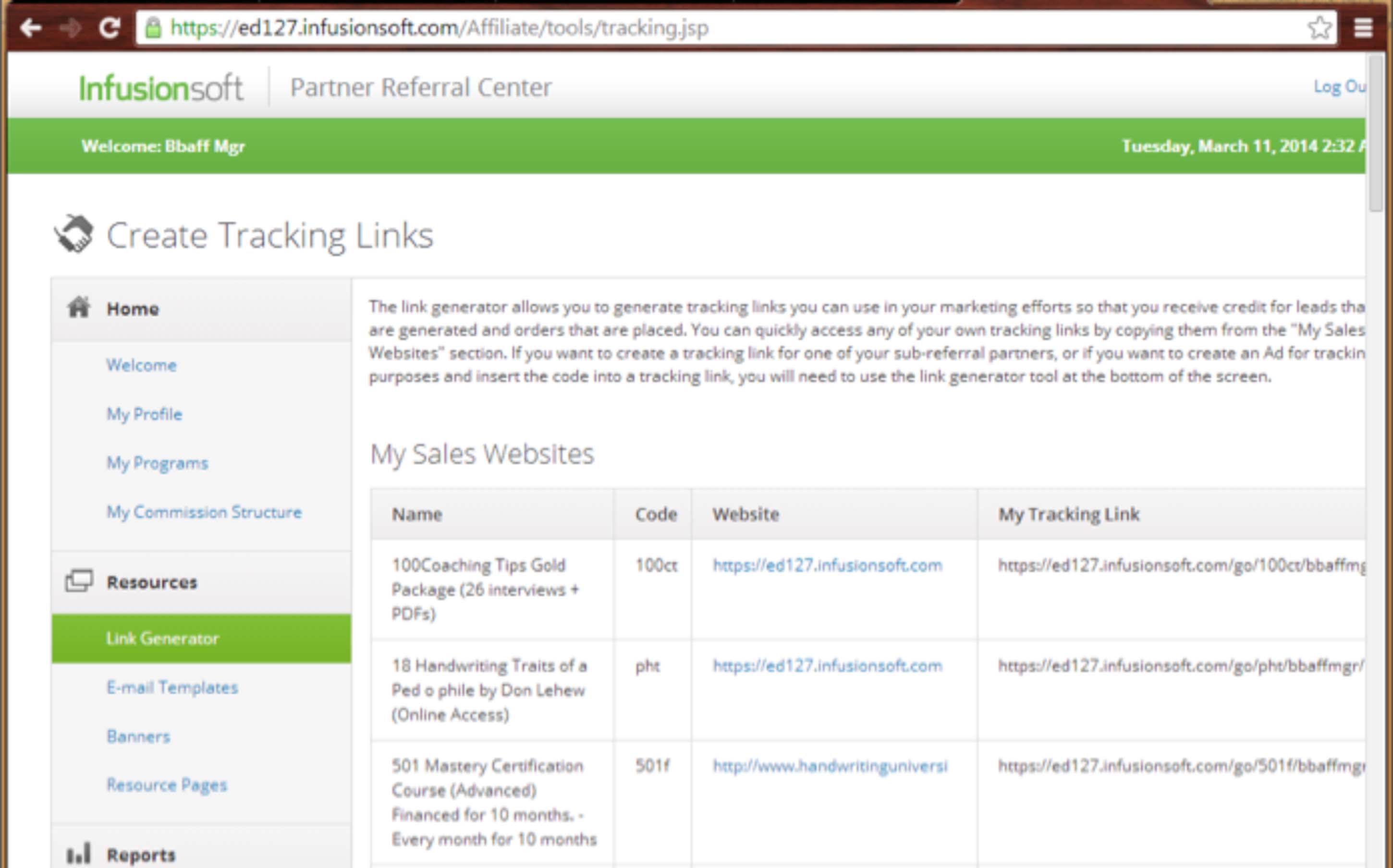Click the Partner Referral Center heading
1393x868 pixels.
421,87
